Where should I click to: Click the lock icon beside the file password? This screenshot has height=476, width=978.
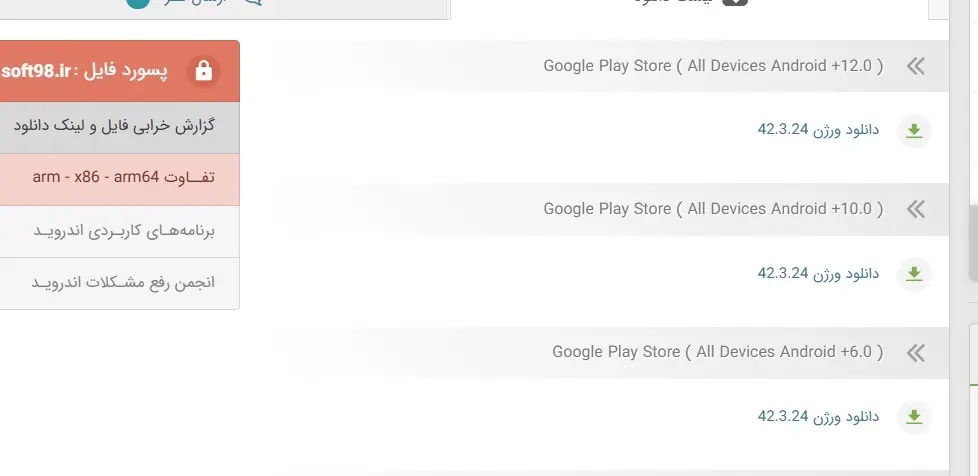(x=204, y=71)
